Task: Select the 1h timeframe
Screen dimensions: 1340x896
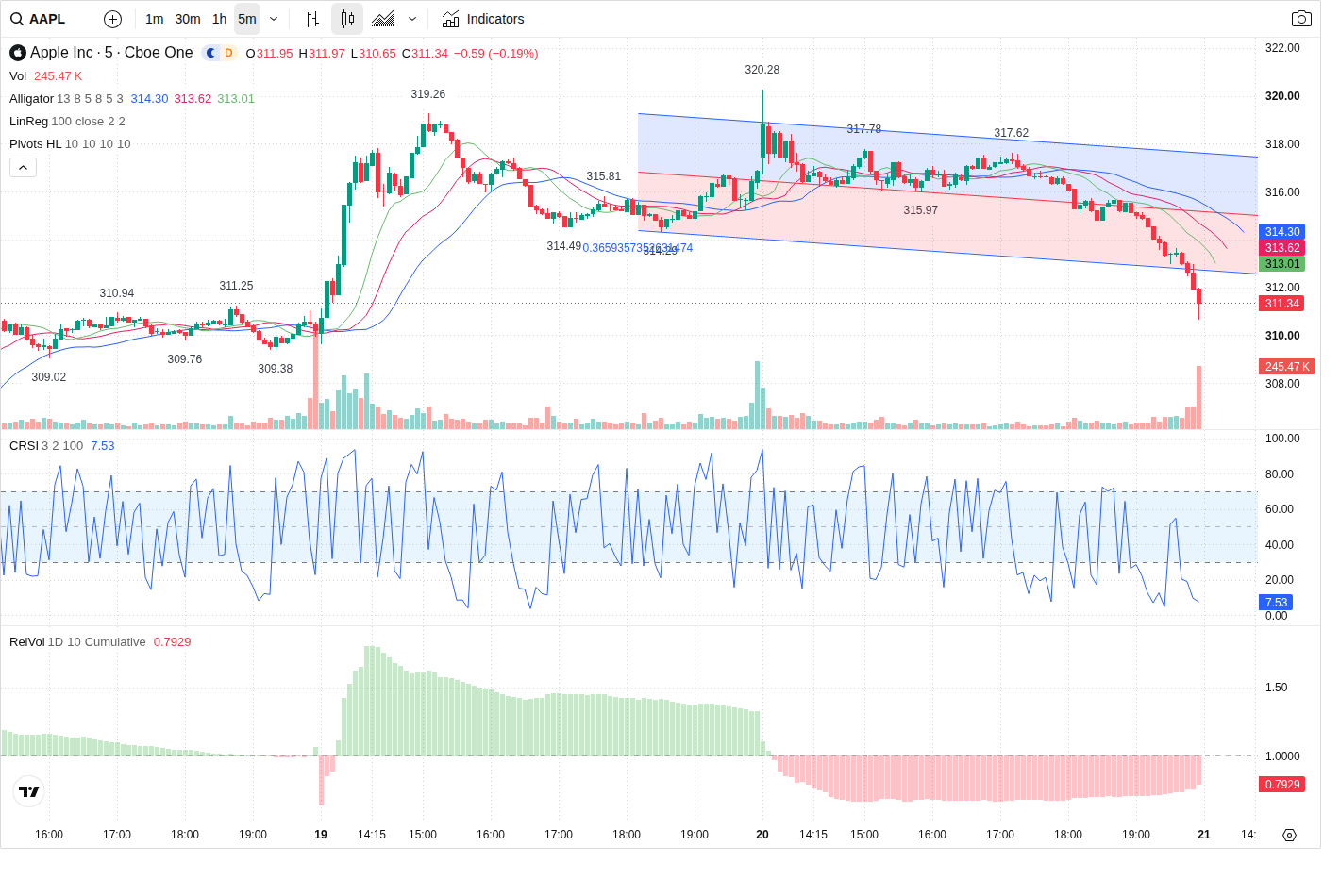Action: [220, 19]
